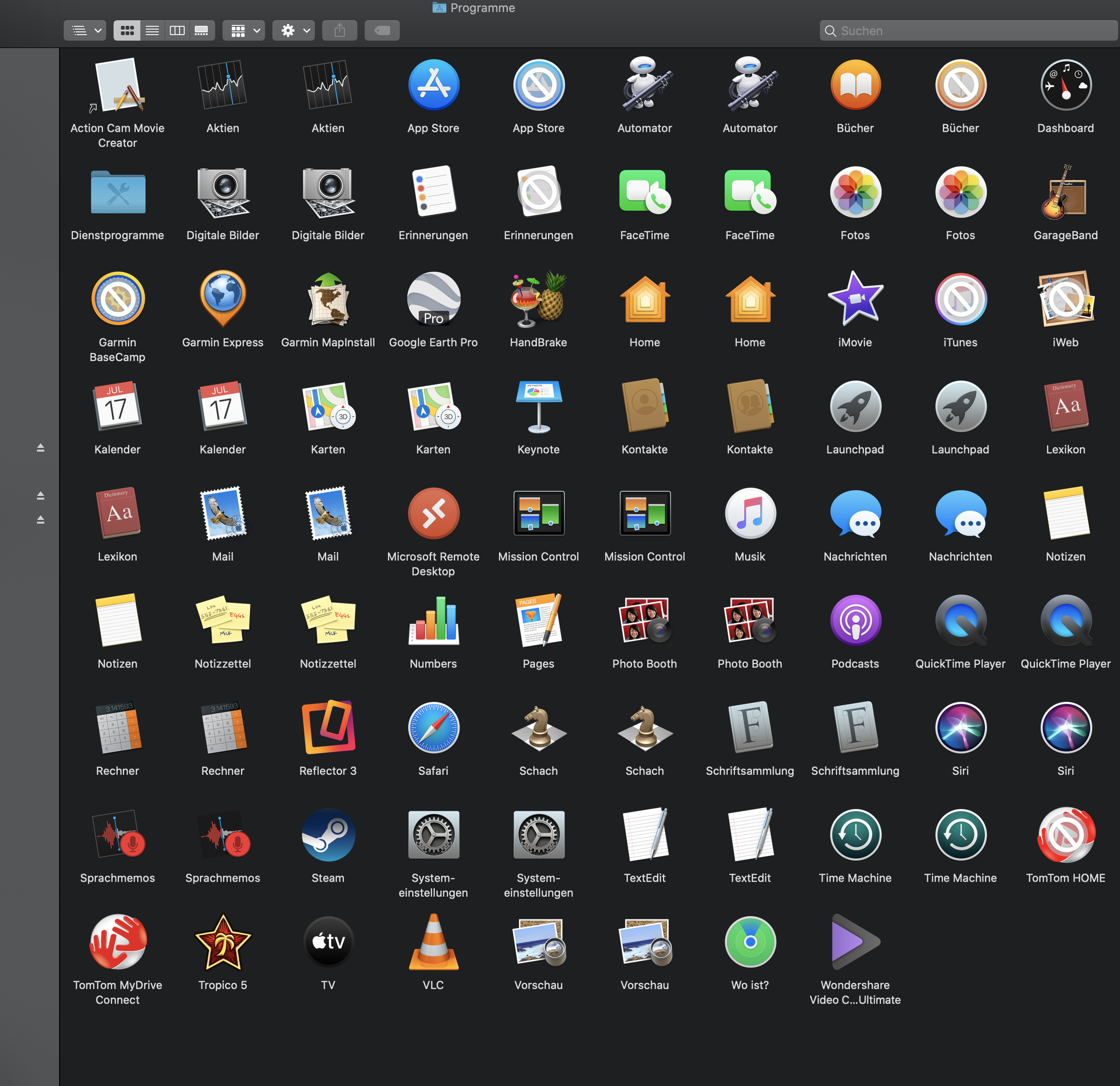Open Microsoft Remote Desktop icon
1120x1086 pixels.
click(x=433, y=513)
